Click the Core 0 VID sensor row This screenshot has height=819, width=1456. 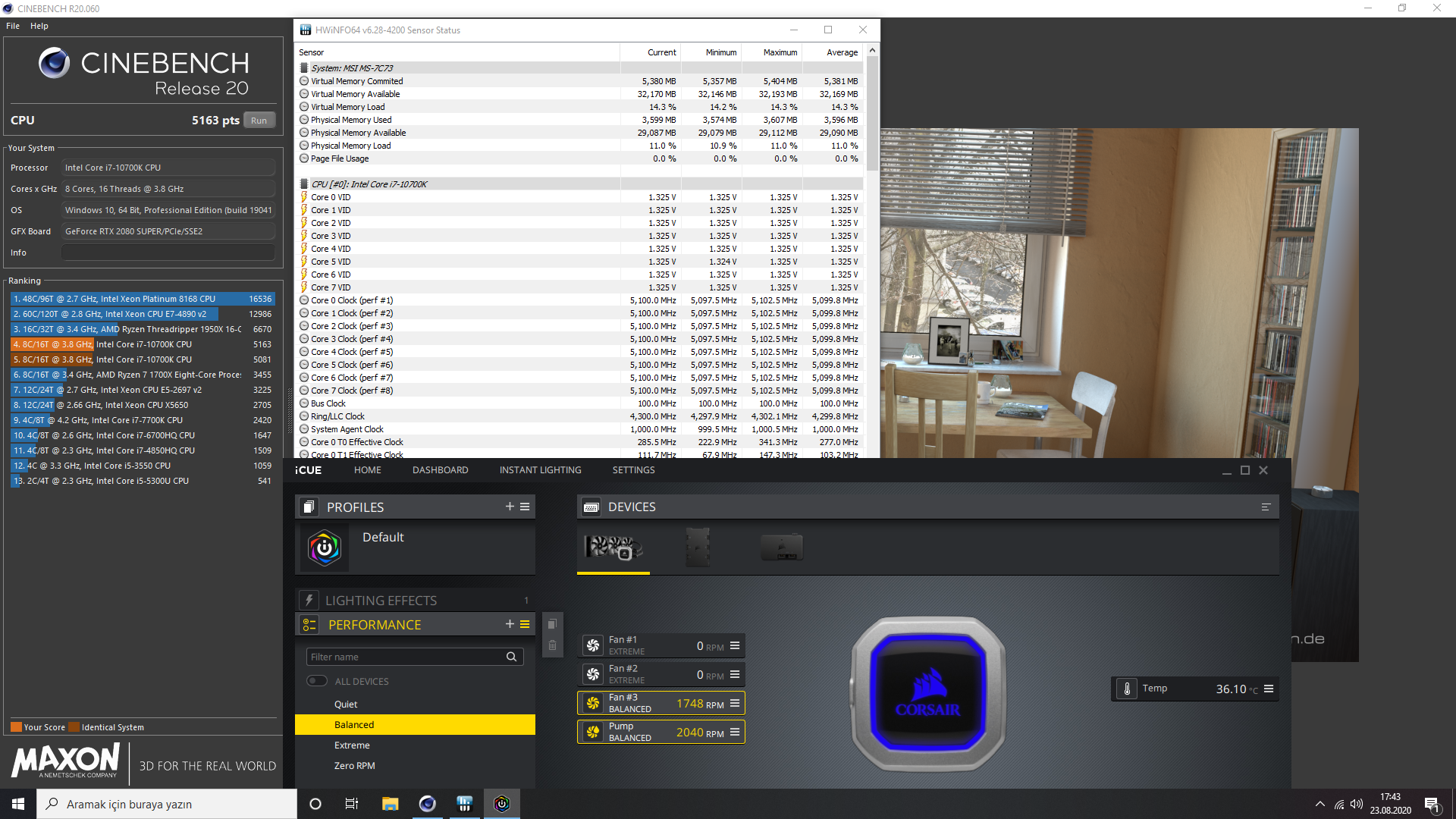click(580, 197)
